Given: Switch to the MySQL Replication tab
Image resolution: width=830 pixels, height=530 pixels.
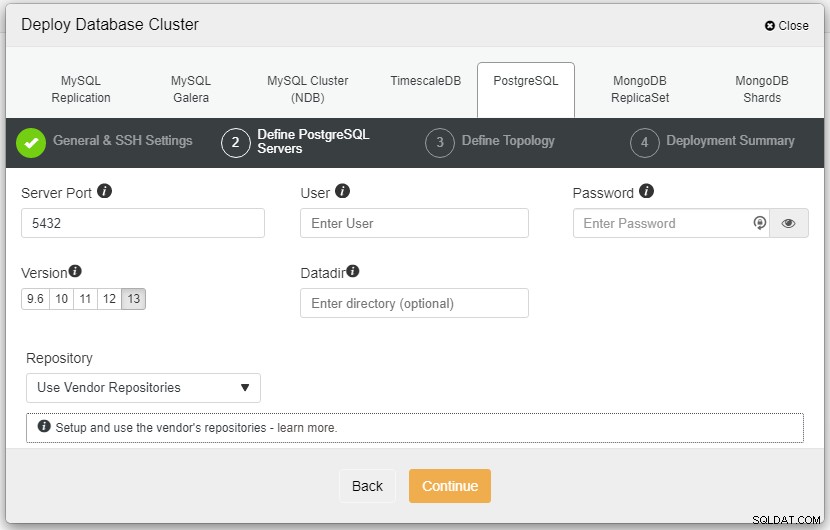Looking at the screenshot, I should pos(81,89).
